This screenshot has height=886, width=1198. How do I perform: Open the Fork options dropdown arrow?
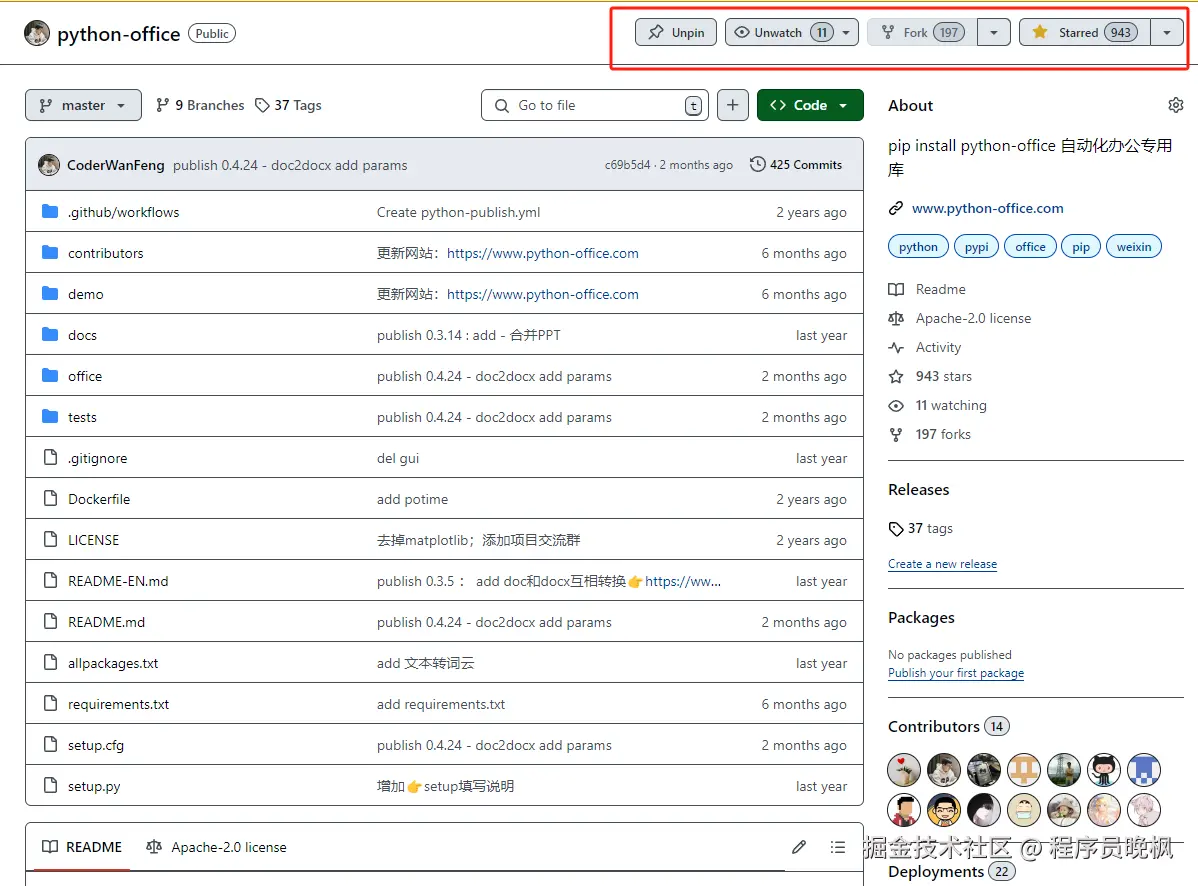994,32
